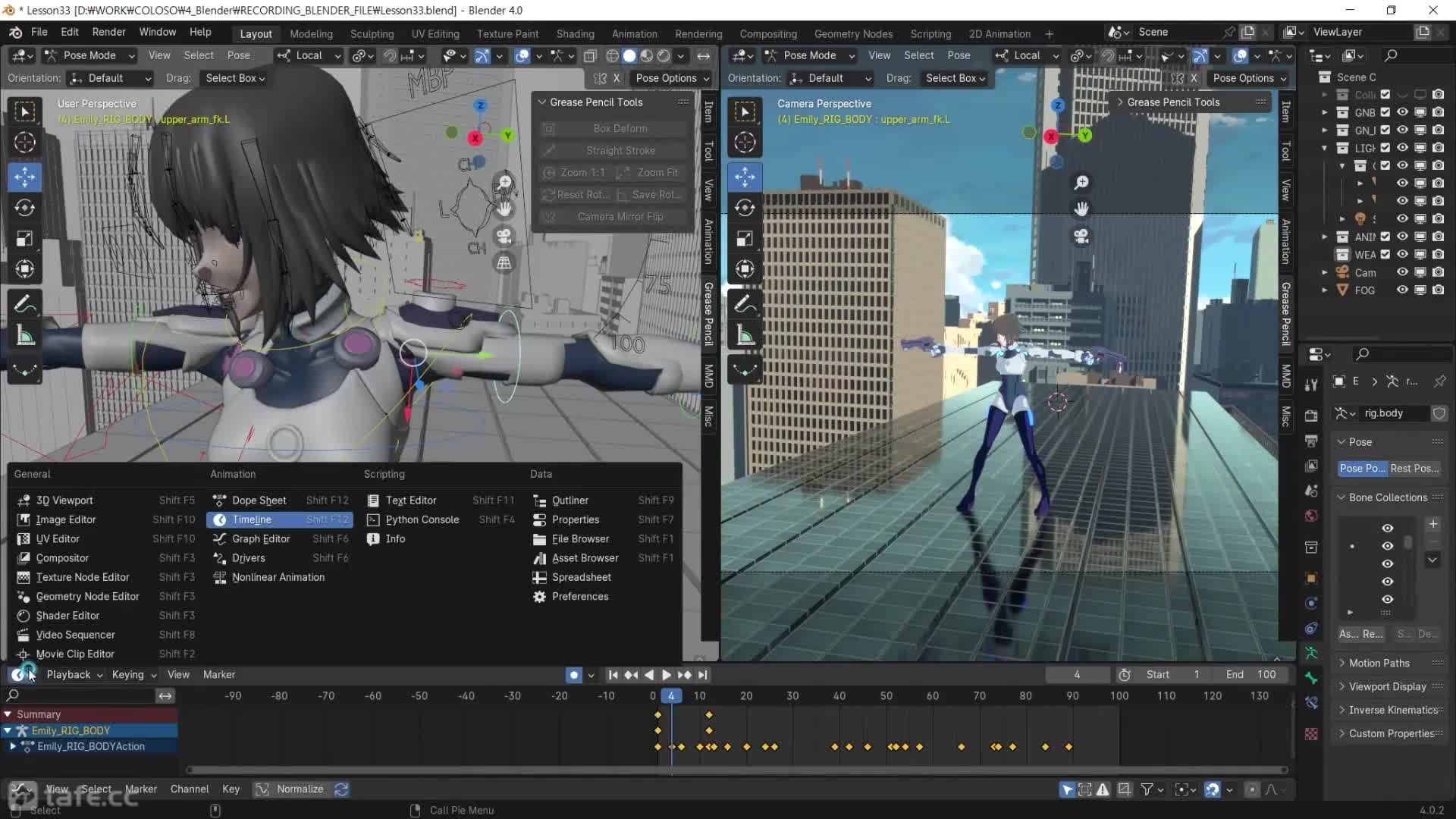Select the Rotate tool in left viewport
This screenshot has width=1456, height=819.
pyautogui.click(x=24, y=208)
